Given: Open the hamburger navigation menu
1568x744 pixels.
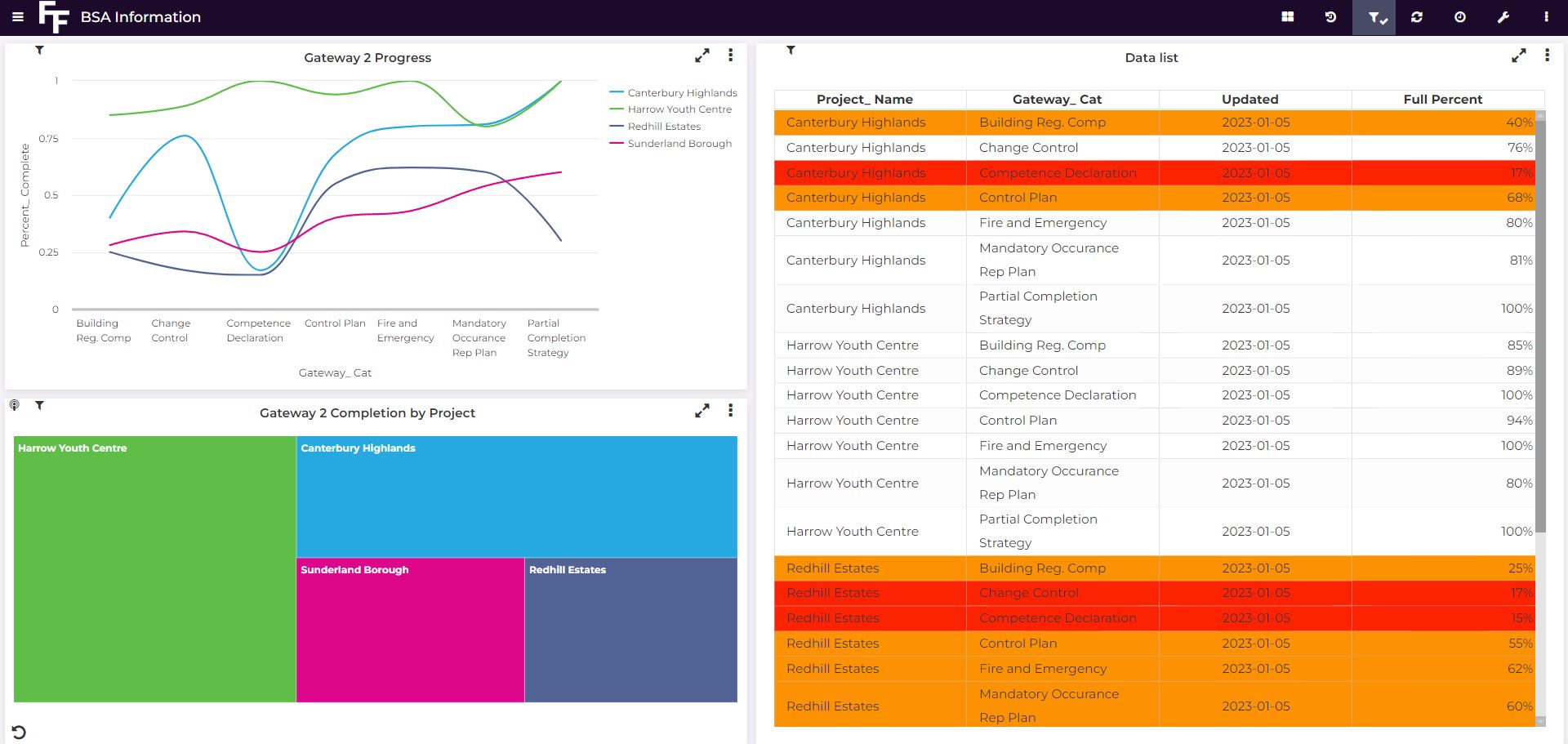Looking at the screenshot, I should 16,17.
